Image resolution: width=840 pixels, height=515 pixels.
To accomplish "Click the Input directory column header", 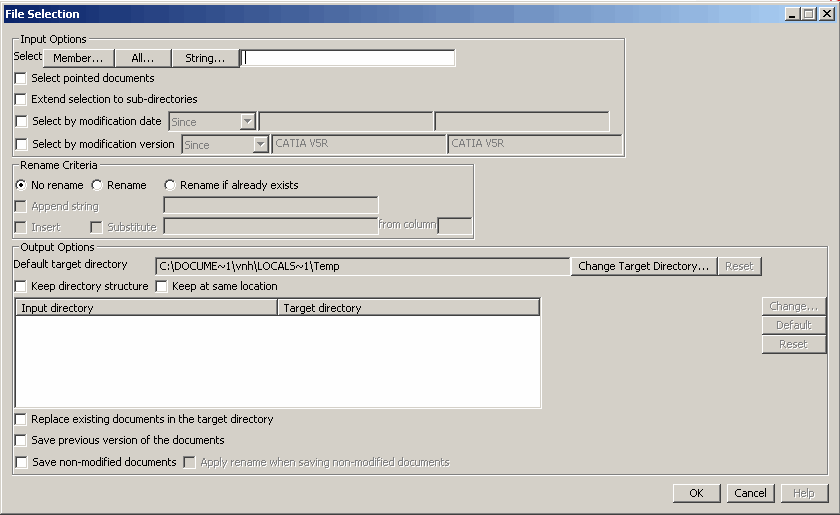I will (146, 308).
